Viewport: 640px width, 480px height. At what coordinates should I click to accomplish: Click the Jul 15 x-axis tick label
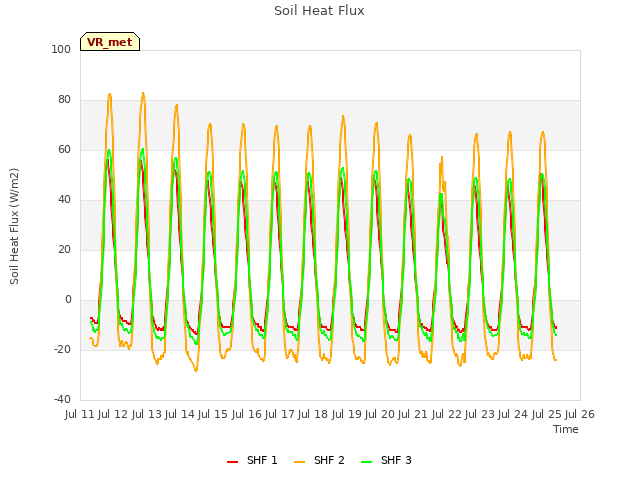pyautogui.click(x=213, y=414)
